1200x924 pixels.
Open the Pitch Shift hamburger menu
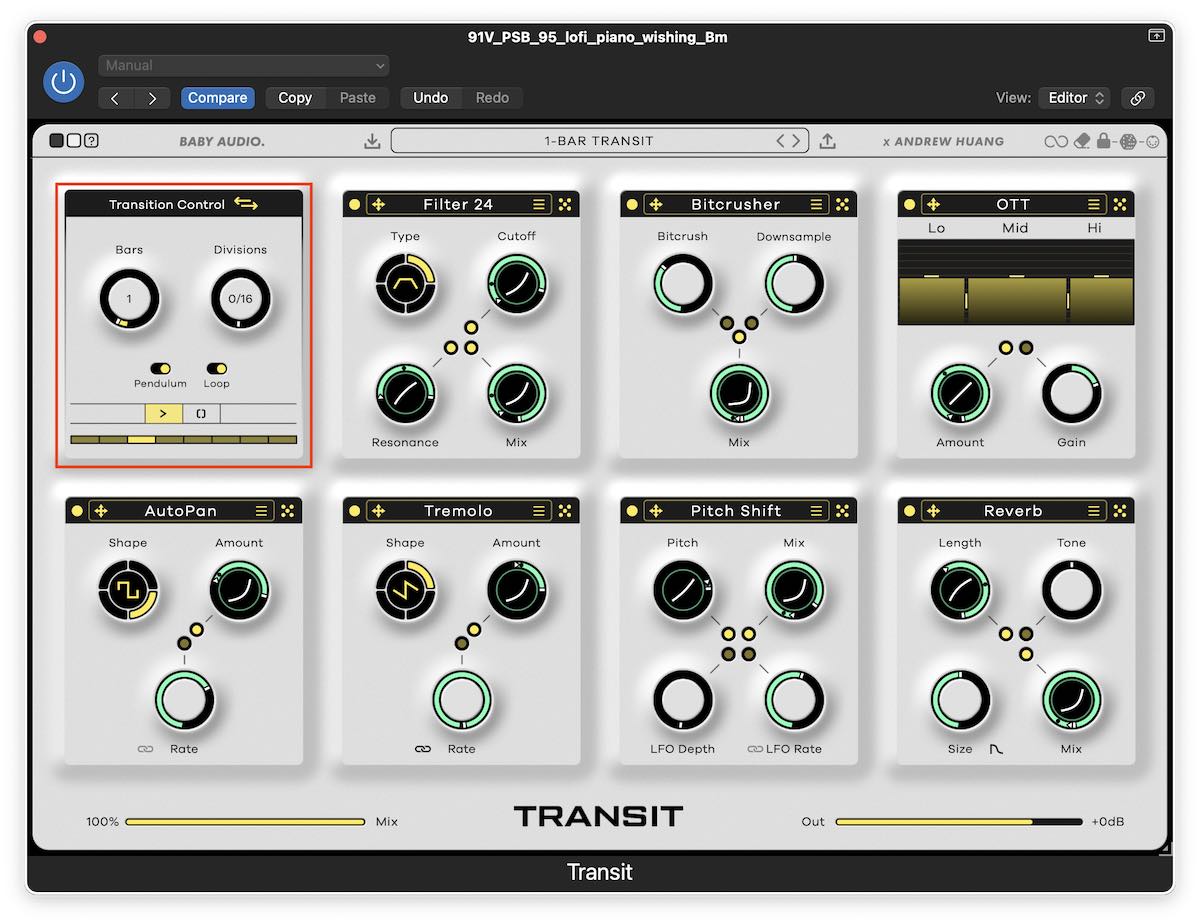817,511
